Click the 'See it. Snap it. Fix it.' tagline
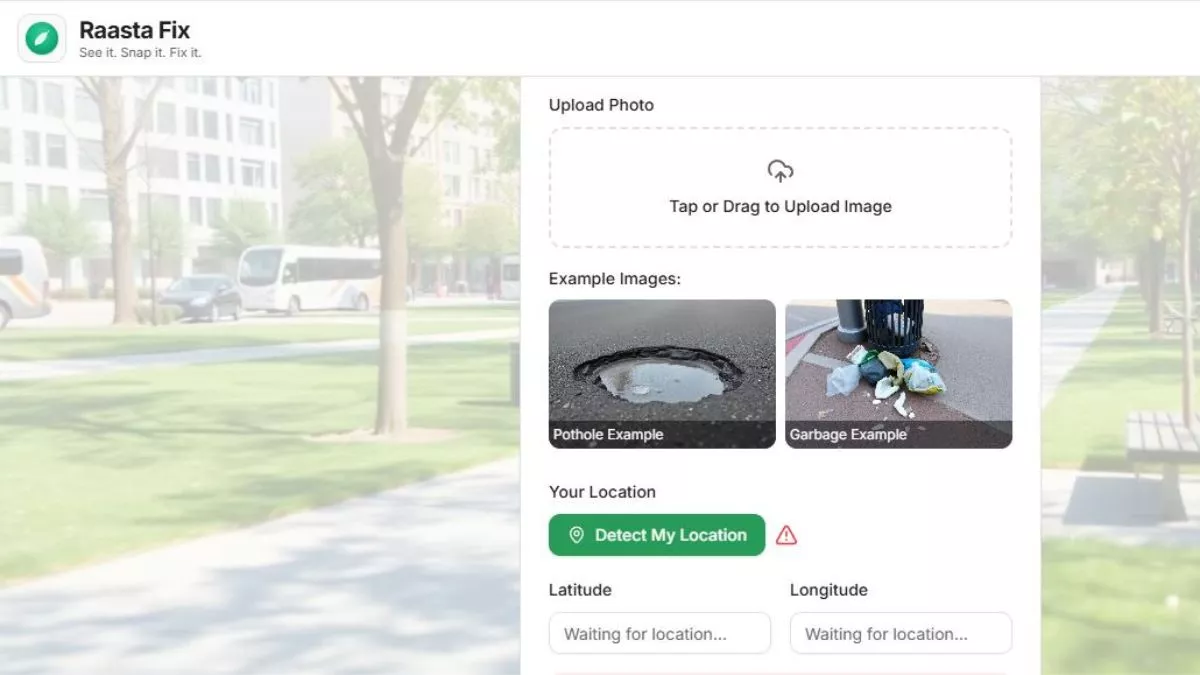 [x=140, y=53]
